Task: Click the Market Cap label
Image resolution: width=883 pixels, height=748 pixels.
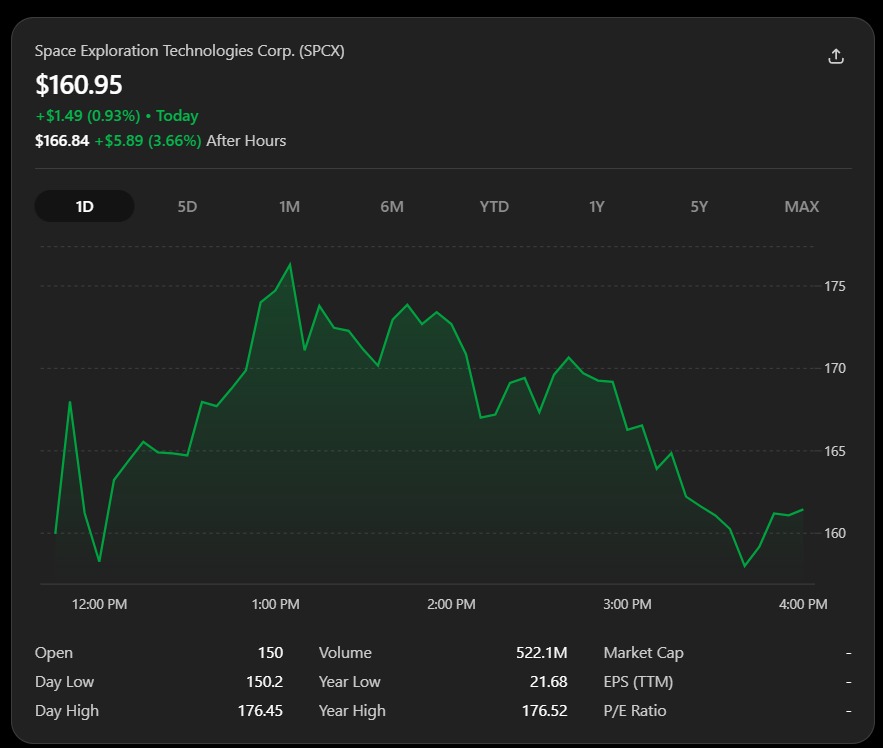Action: (x=643, y=652)
